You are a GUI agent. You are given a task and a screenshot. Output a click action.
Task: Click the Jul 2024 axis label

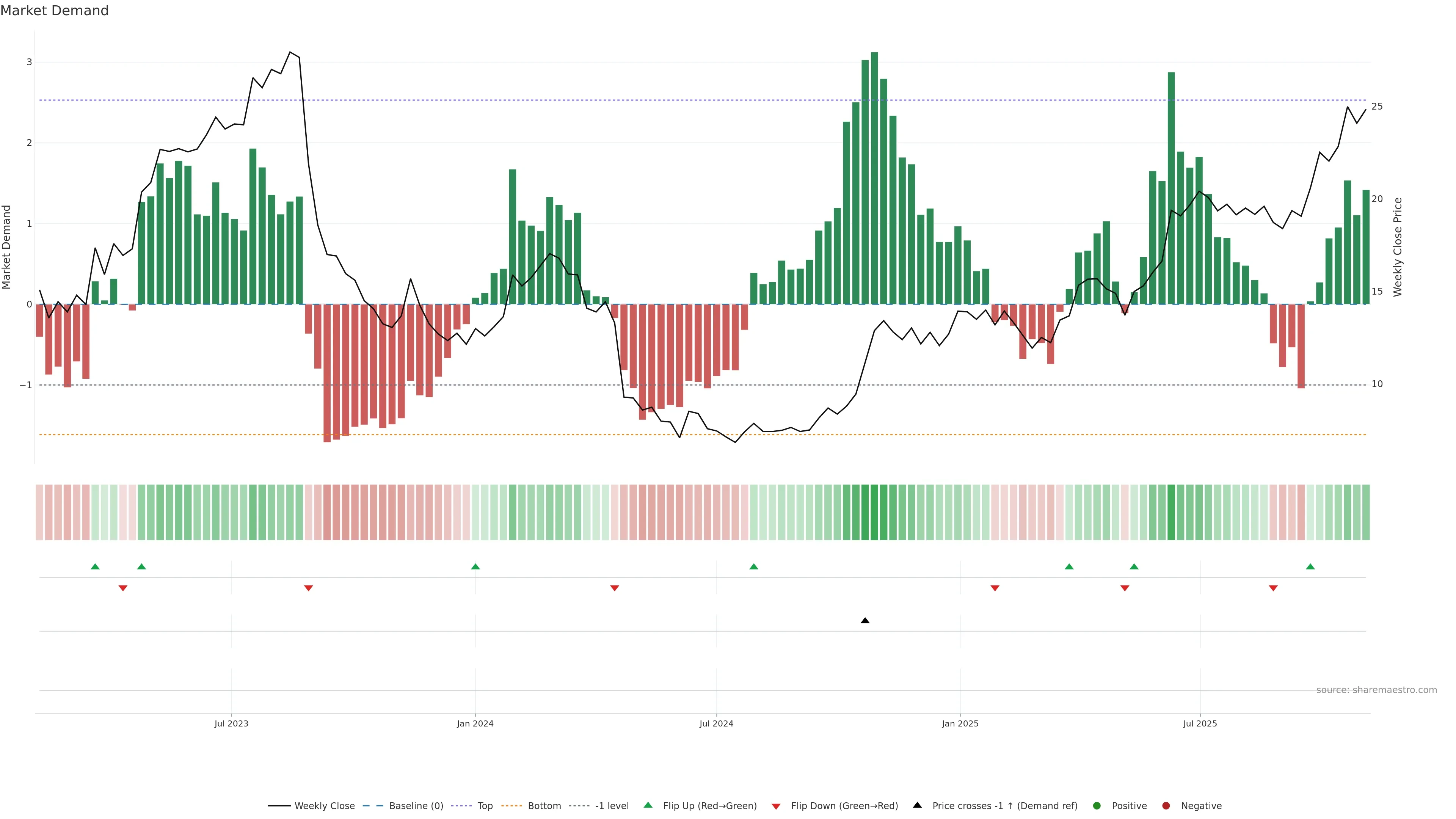coord(716,723)
